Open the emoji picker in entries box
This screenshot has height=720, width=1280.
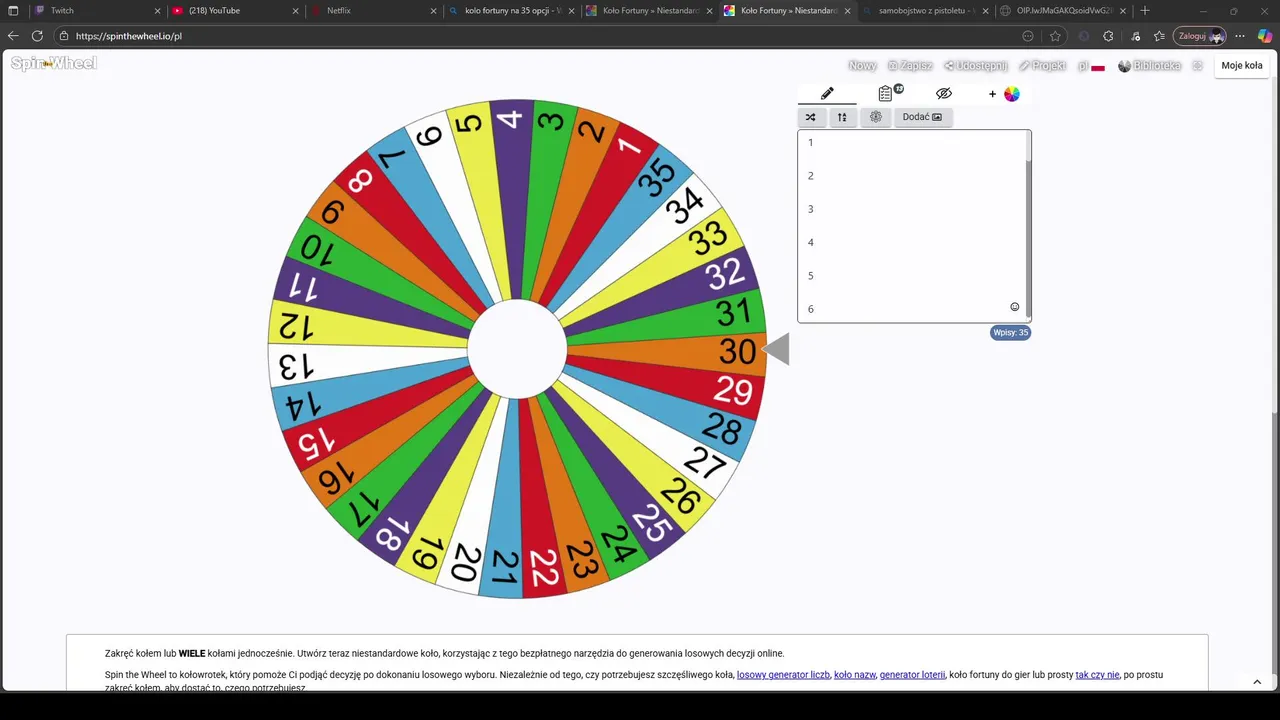[x=1014, y=307]
